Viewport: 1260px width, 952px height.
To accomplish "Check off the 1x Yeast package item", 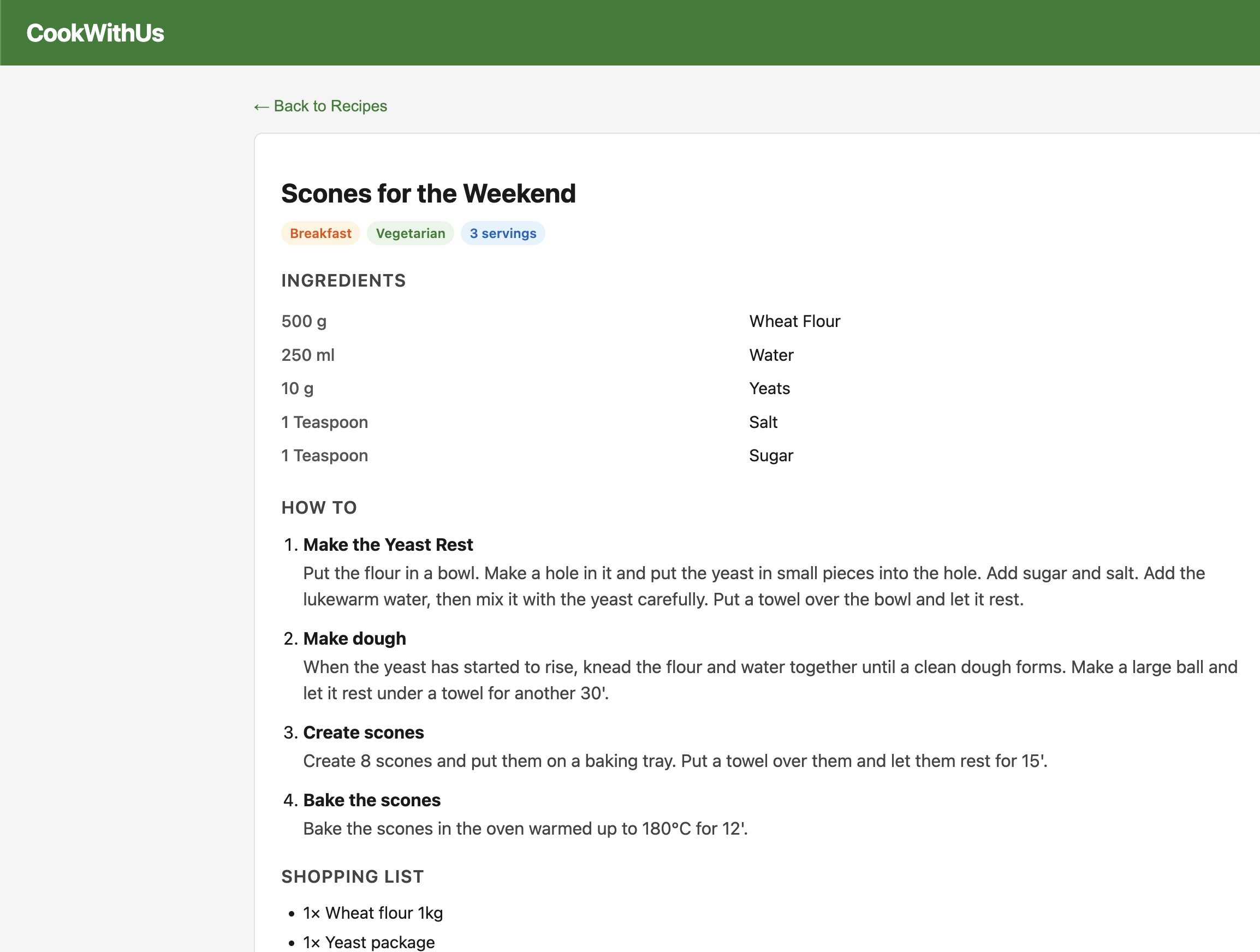I will (369, 942).
